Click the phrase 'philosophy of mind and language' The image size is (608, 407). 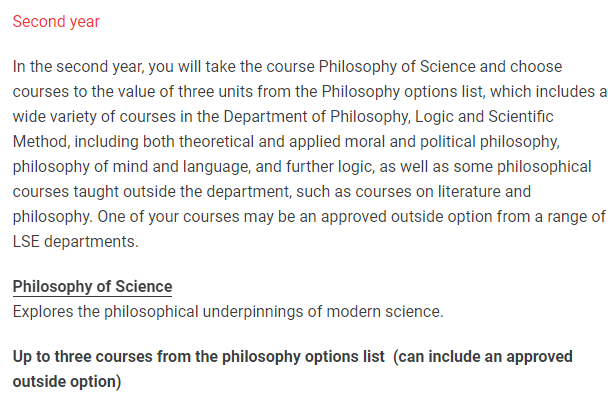click(x=131, y=167)
